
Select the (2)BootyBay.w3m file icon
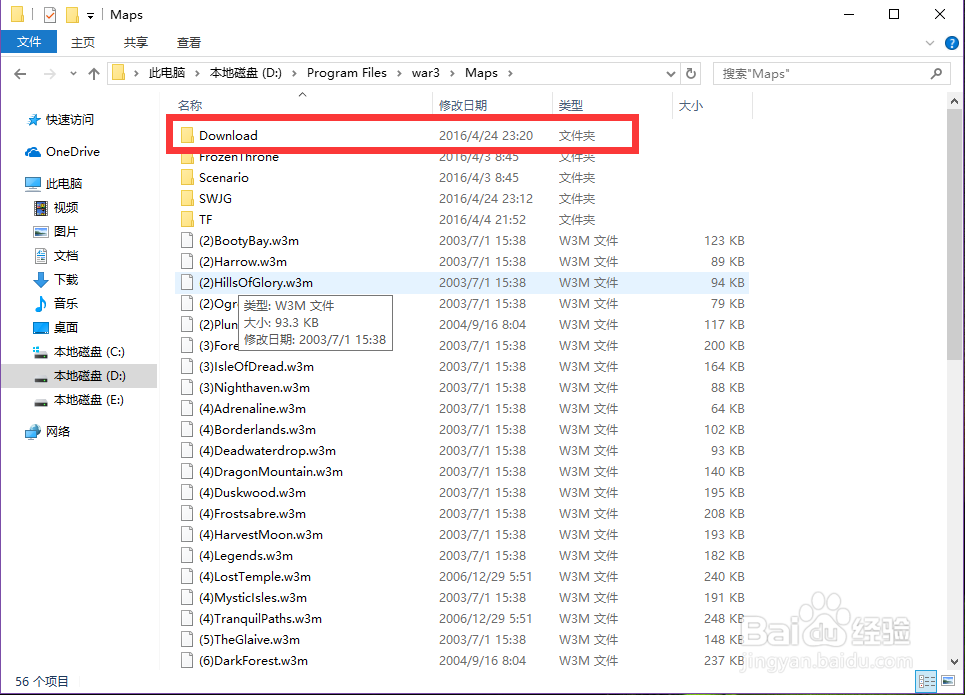coord(187,241)
